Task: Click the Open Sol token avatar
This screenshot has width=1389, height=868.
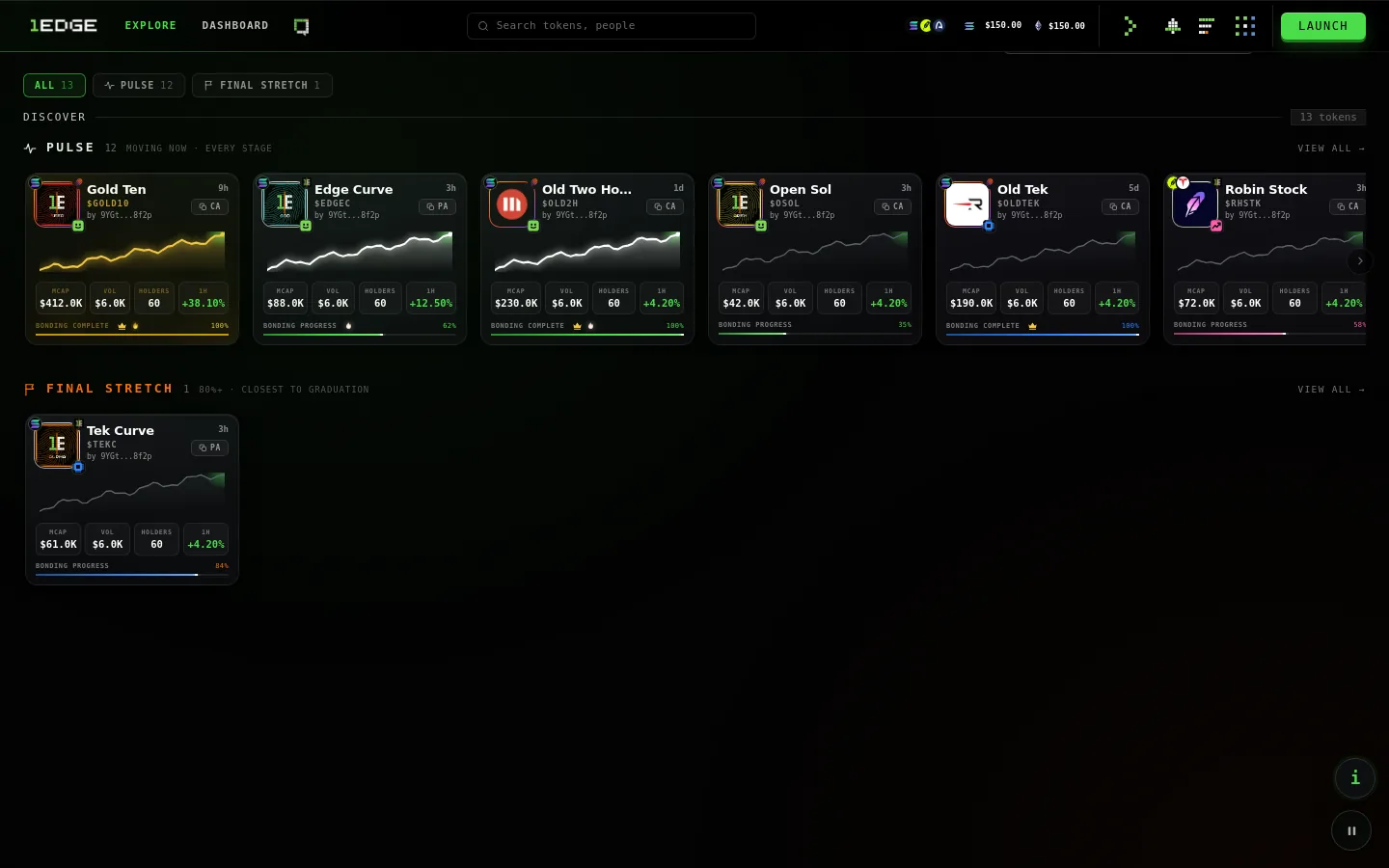Action: pyautogui.click(x=740, y=203)
